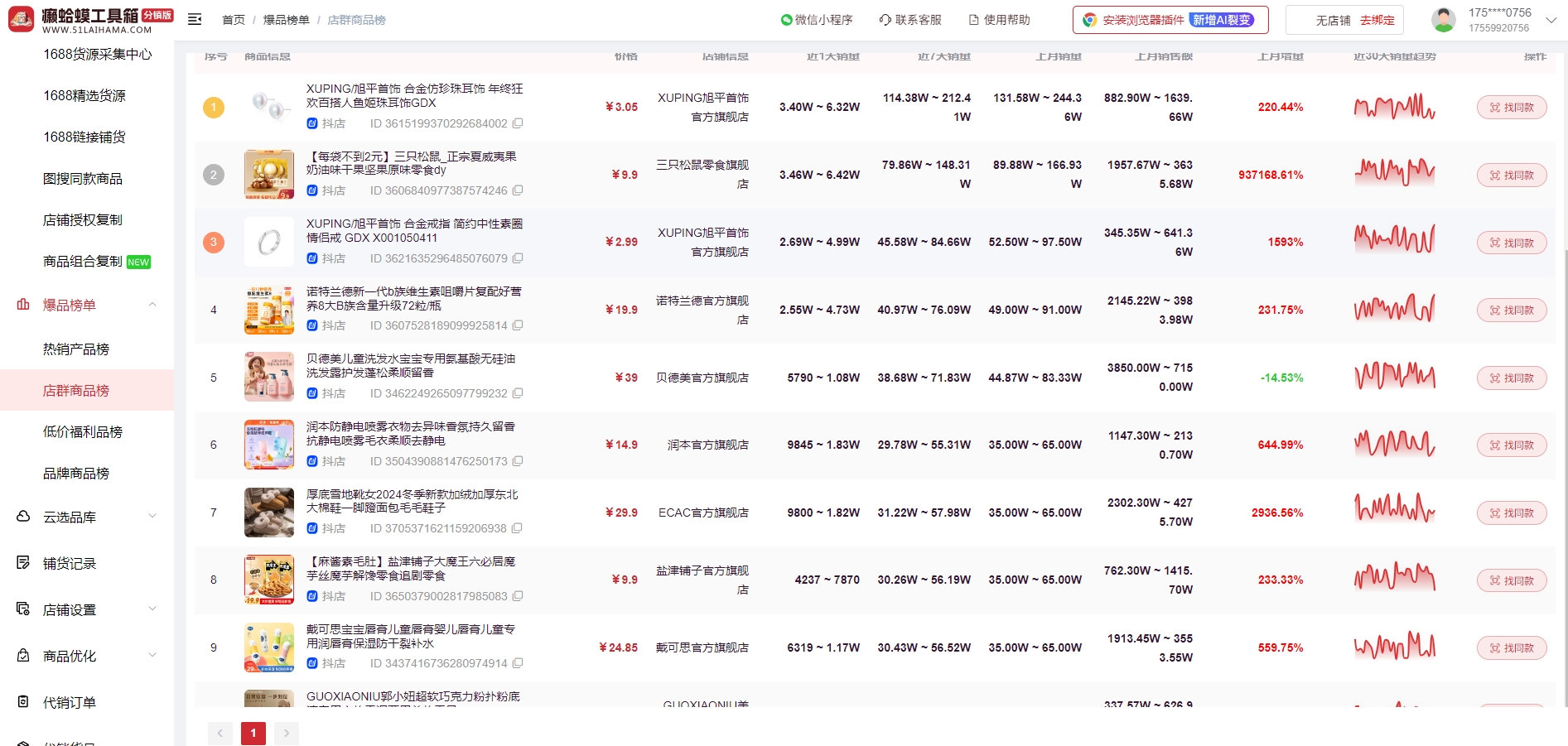Click 找同款 for ECAC snow boots row
Screen dimensions: 1568x746
[1512, 513]
